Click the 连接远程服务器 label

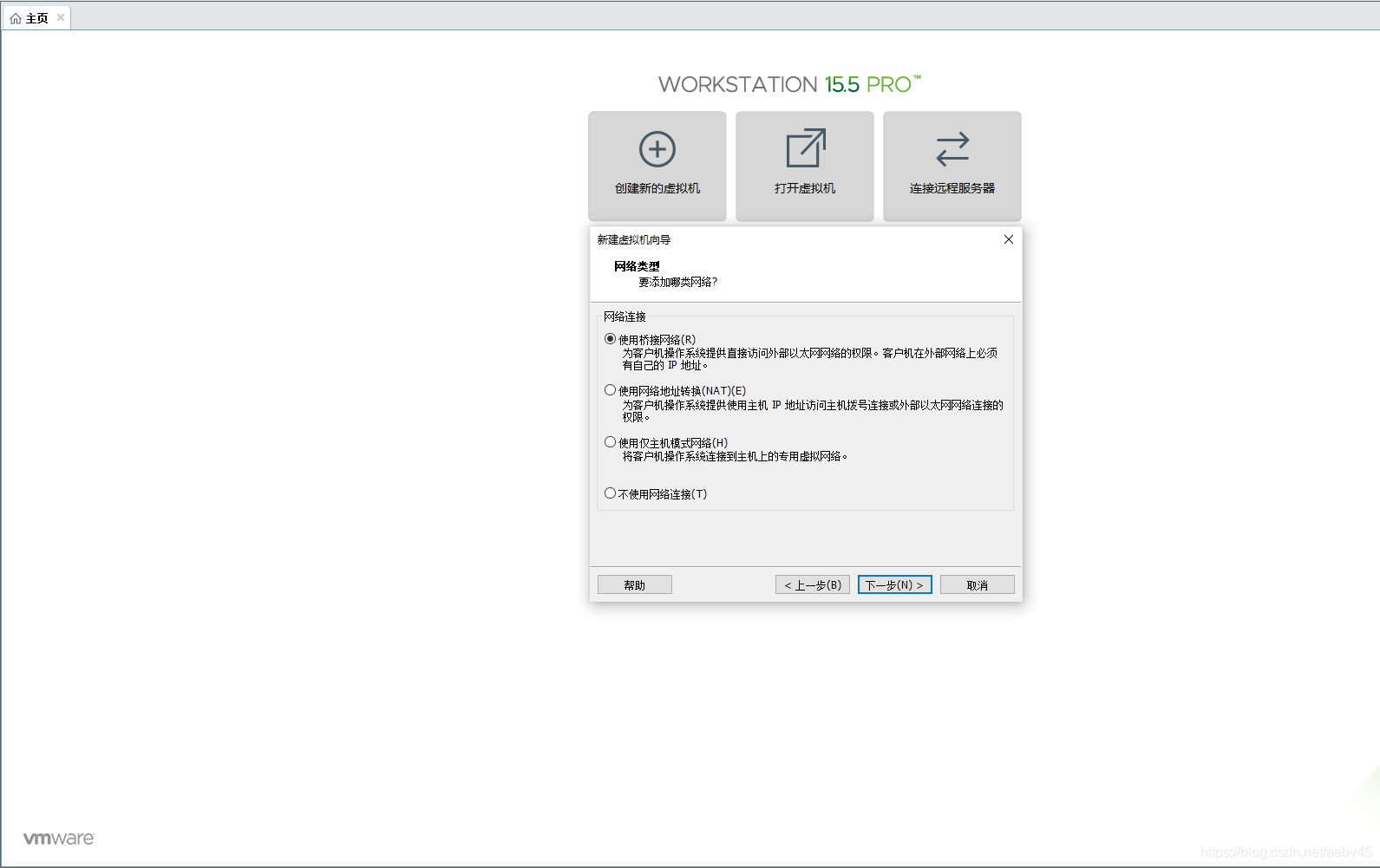952,188
